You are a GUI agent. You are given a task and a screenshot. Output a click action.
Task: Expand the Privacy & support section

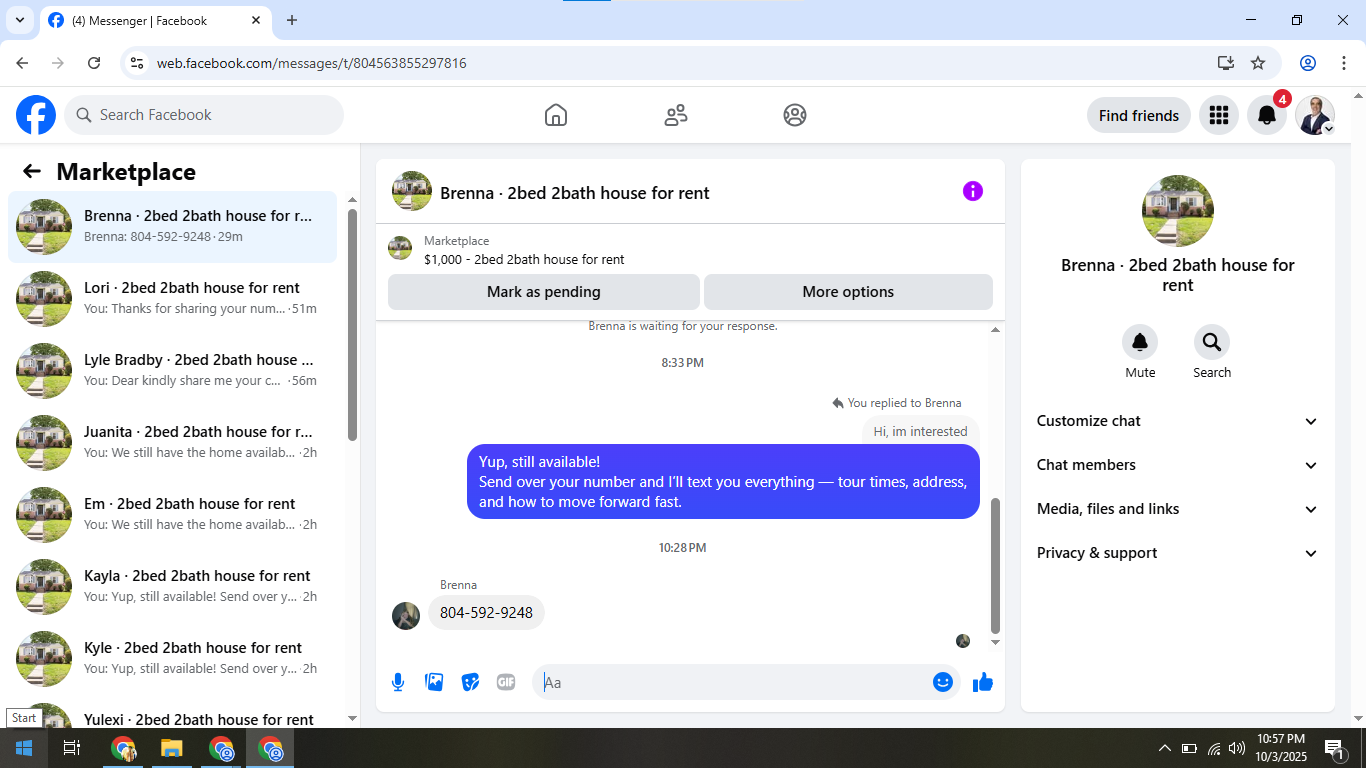click(x=1178, y=553)
